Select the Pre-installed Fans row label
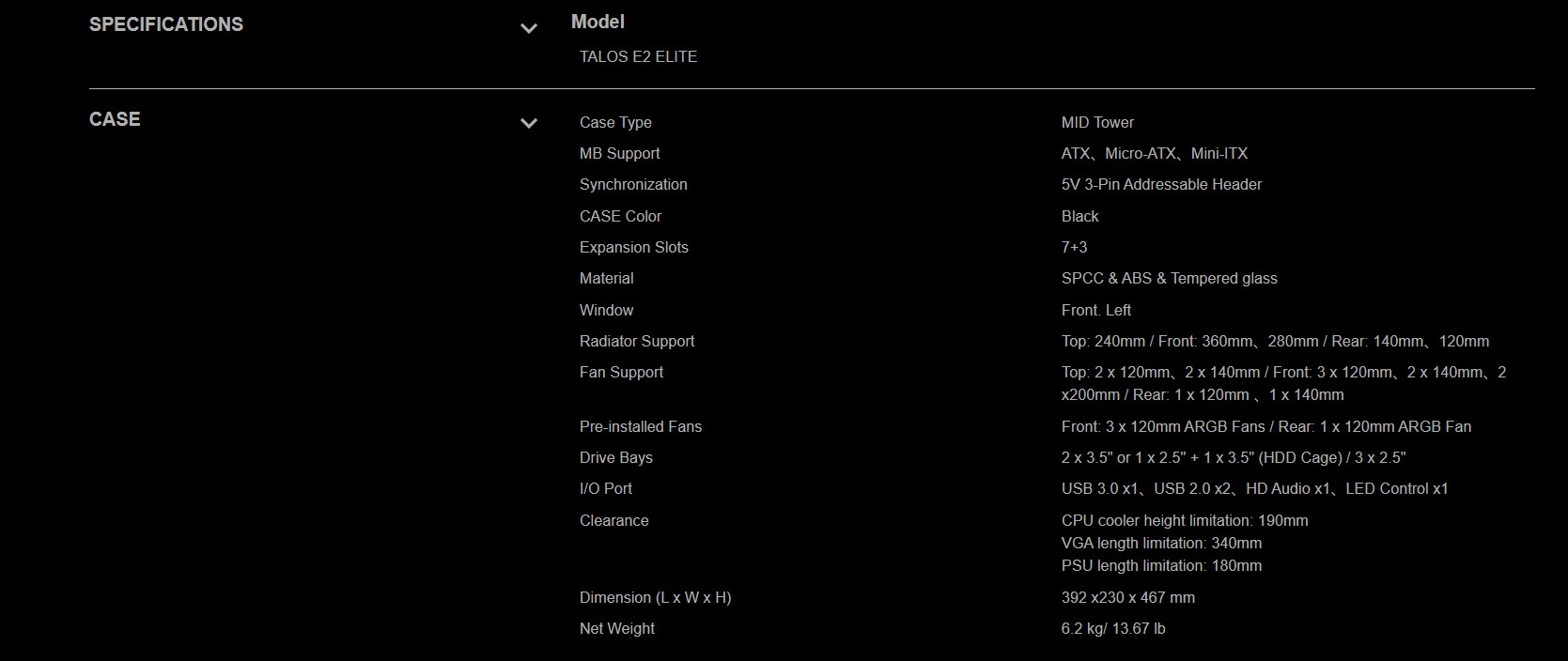 (641, 426)
